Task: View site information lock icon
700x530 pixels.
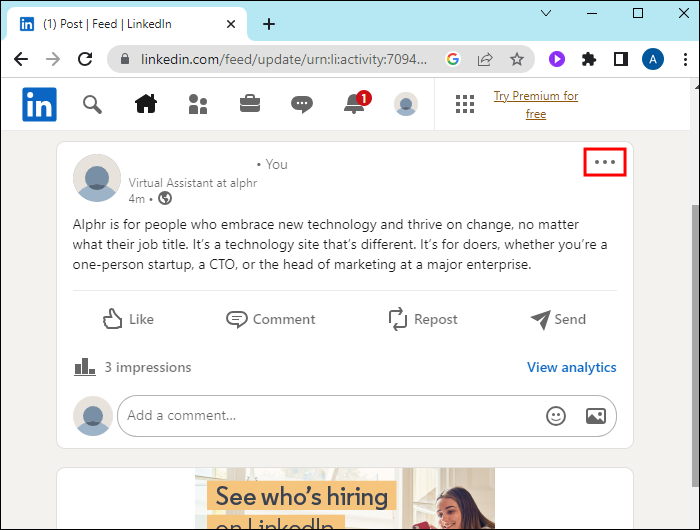Action: [x=125, y=59]
